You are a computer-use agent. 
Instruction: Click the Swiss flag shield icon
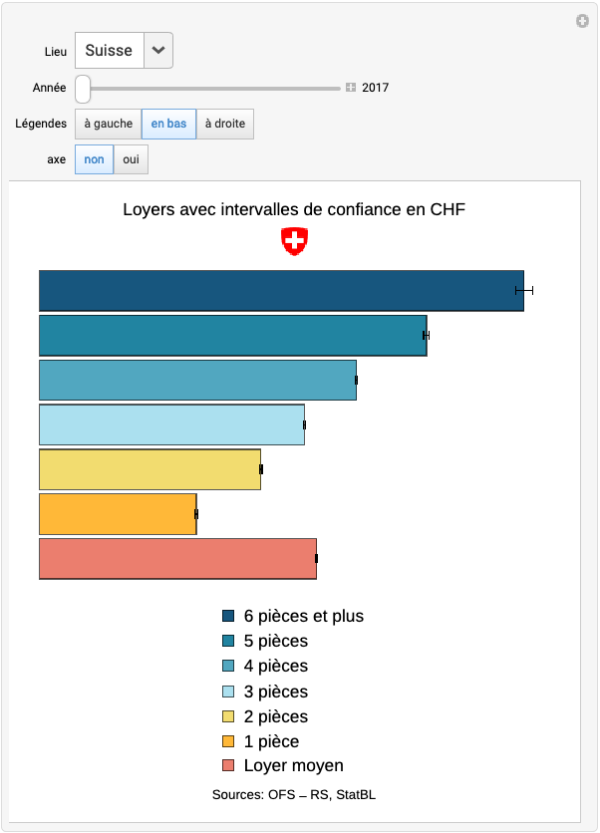coord(294,241)
